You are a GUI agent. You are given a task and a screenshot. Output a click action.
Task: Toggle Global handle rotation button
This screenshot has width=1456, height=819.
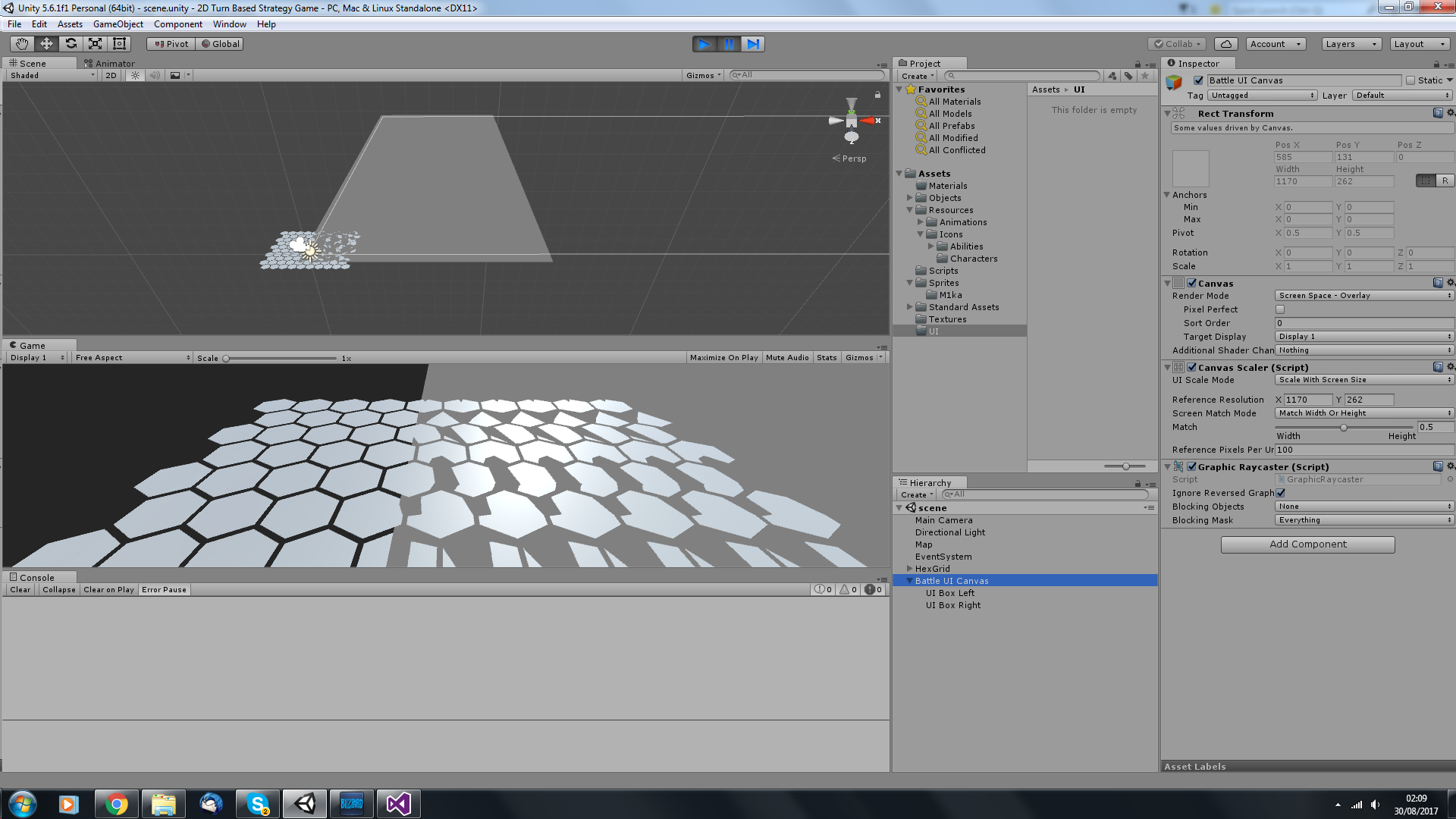point(220,44)
